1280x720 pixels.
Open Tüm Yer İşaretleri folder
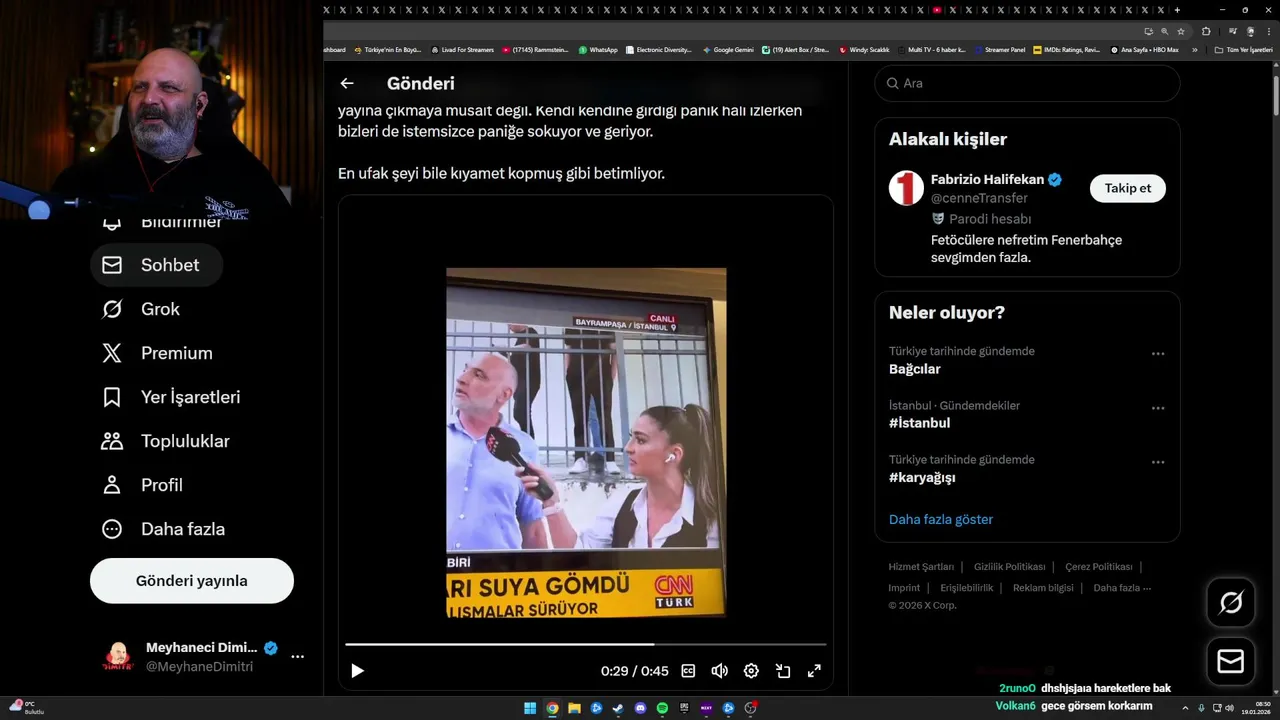click(x=1243, y=50)
